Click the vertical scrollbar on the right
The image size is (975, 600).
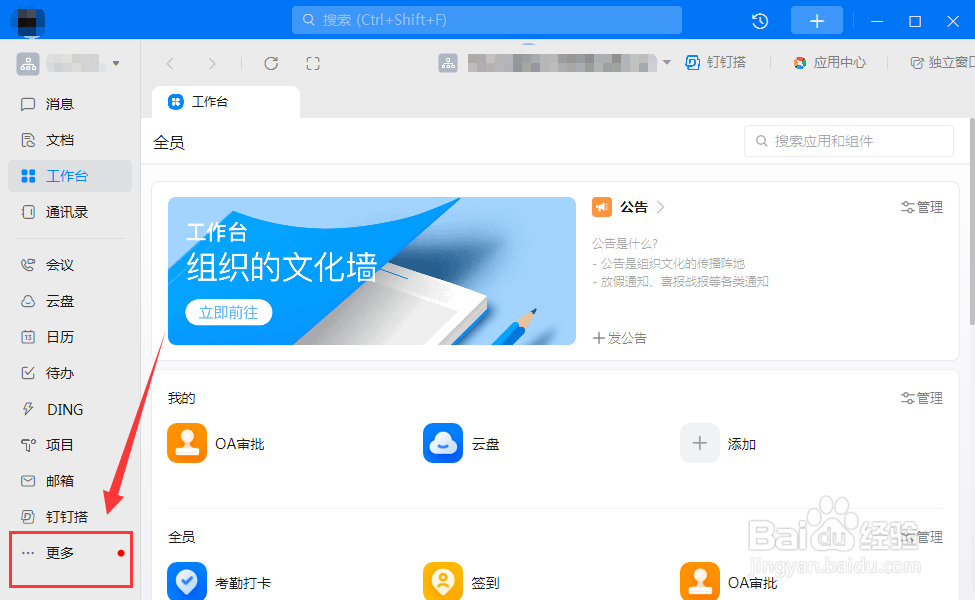[x=972, y=221]
